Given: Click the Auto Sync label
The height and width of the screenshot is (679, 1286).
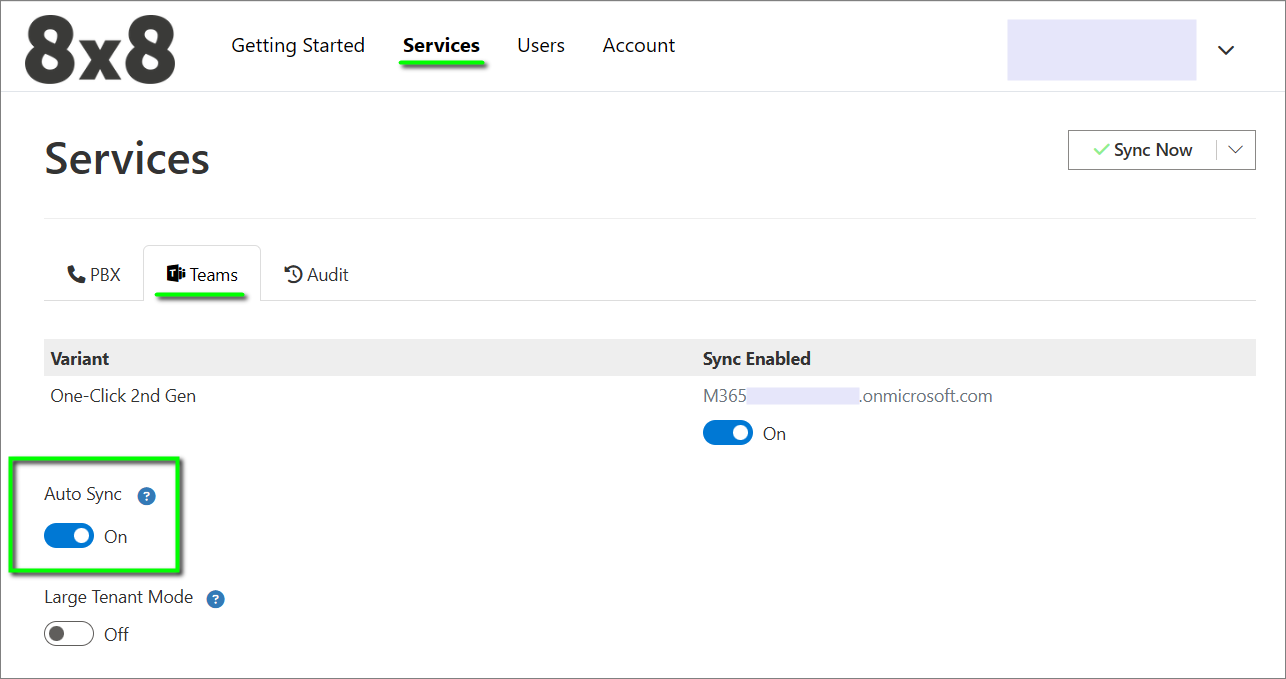Looking at the screenshot, I should (83, 494).
